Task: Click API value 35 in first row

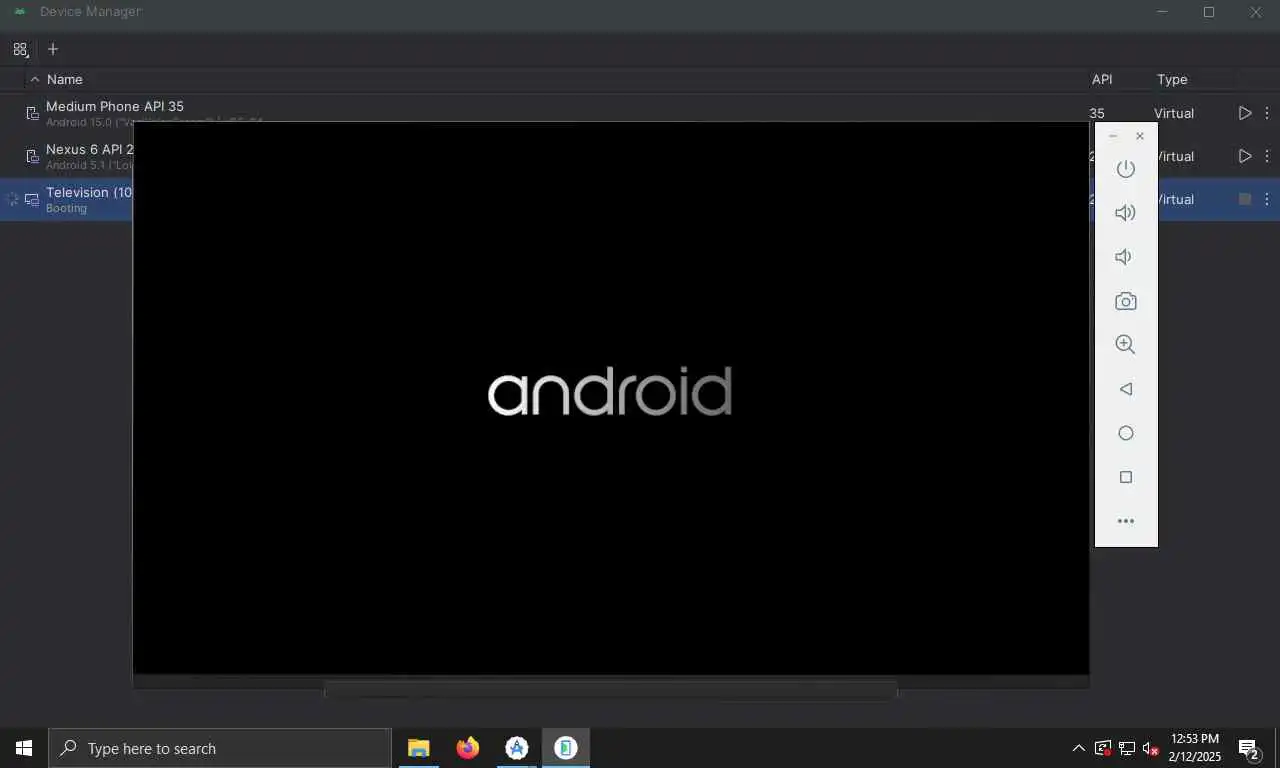Action: click(x=1097, y=113)
